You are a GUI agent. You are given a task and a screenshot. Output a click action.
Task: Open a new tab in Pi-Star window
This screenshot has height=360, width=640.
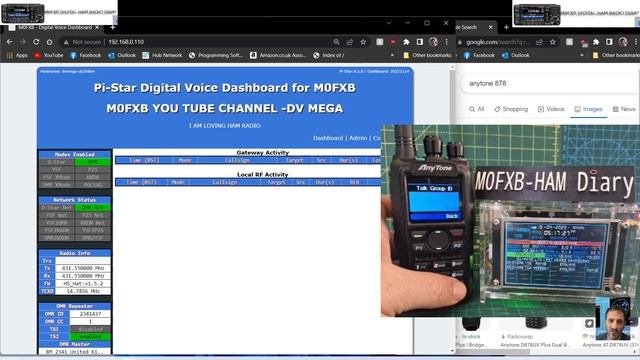pyautogui.click(x=113, y=27)
